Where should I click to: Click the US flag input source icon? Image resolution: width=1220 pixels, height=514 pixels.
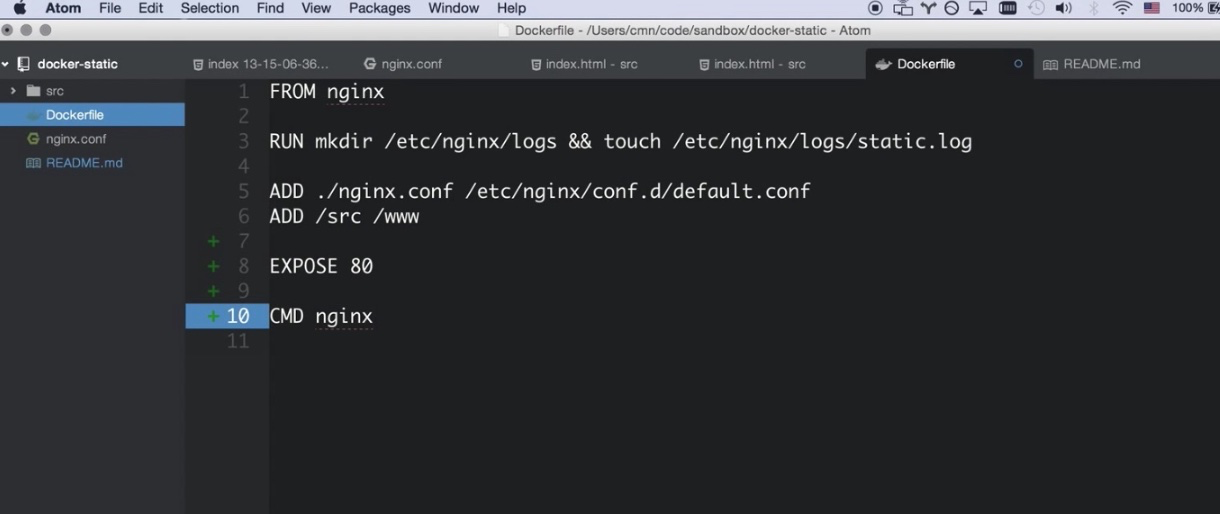1151,8
